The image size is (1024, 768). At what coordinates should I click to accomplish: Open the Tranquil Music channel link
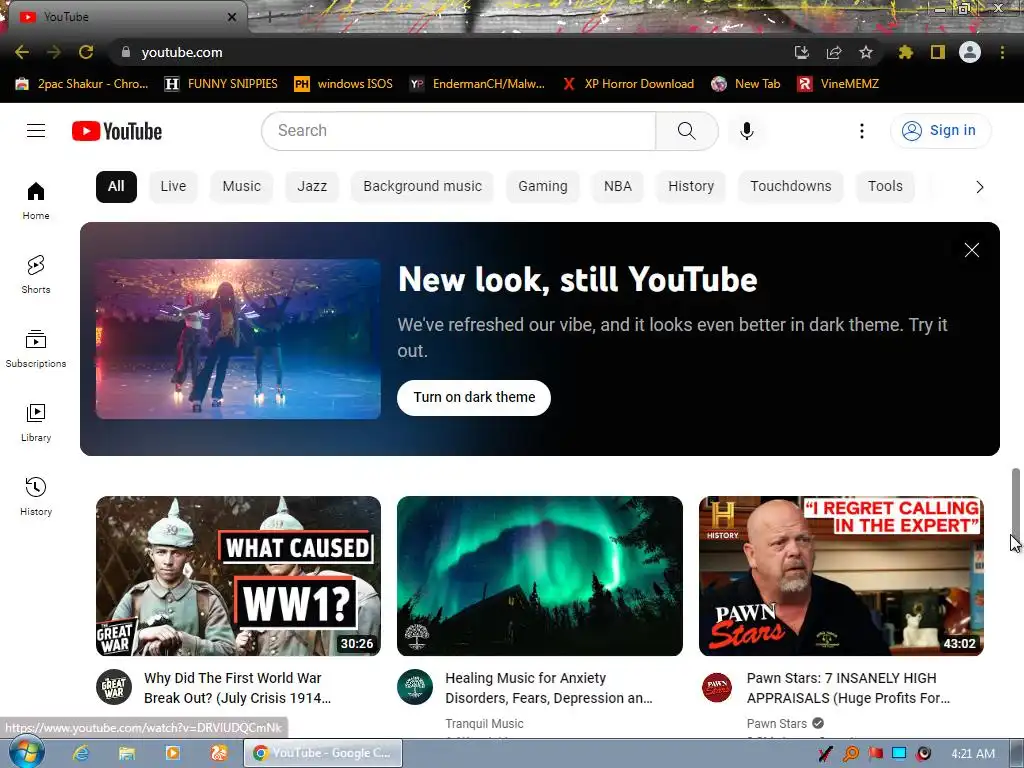(485, 724)
